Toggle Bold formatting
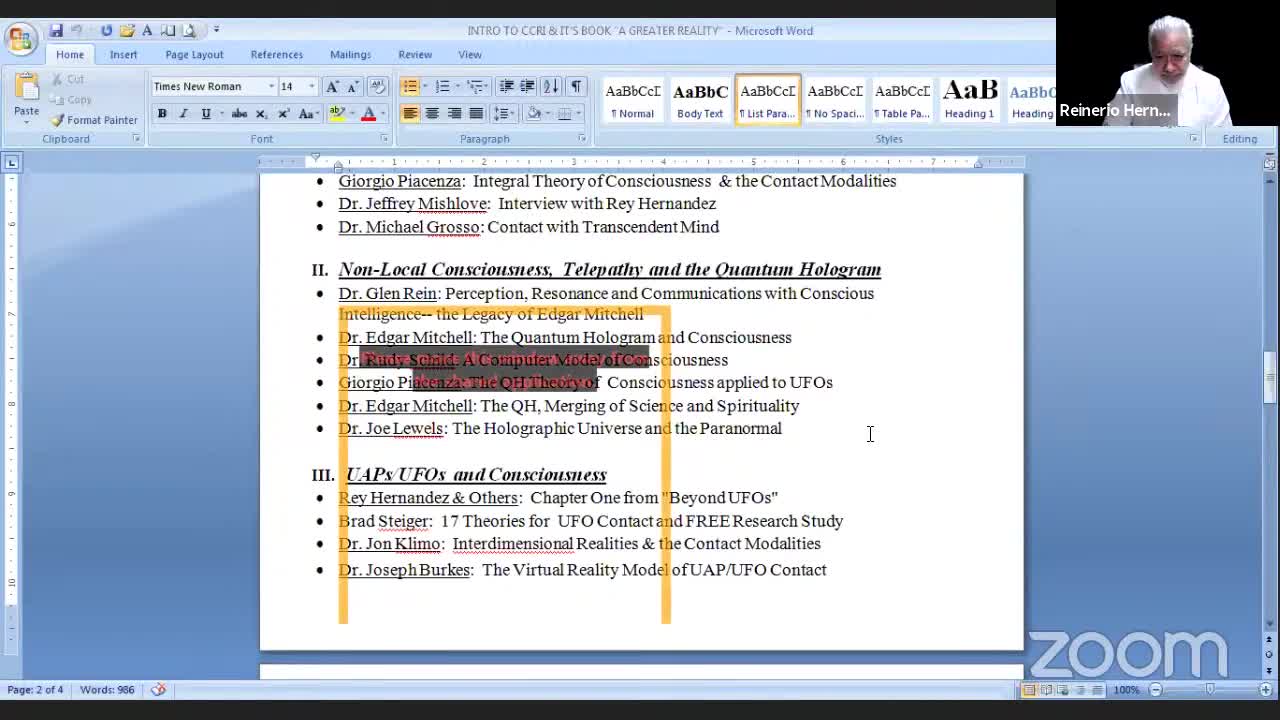 tap(162, 114)
